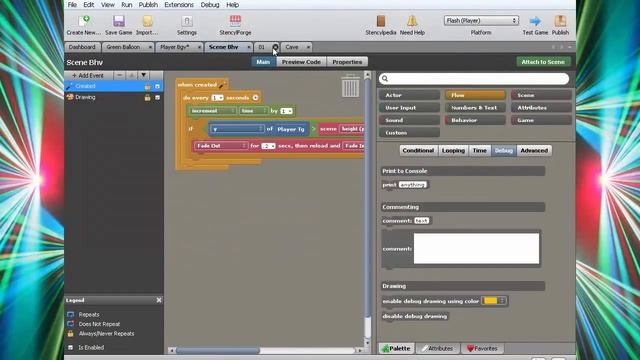Close the Scene Bhv tab

249,47
